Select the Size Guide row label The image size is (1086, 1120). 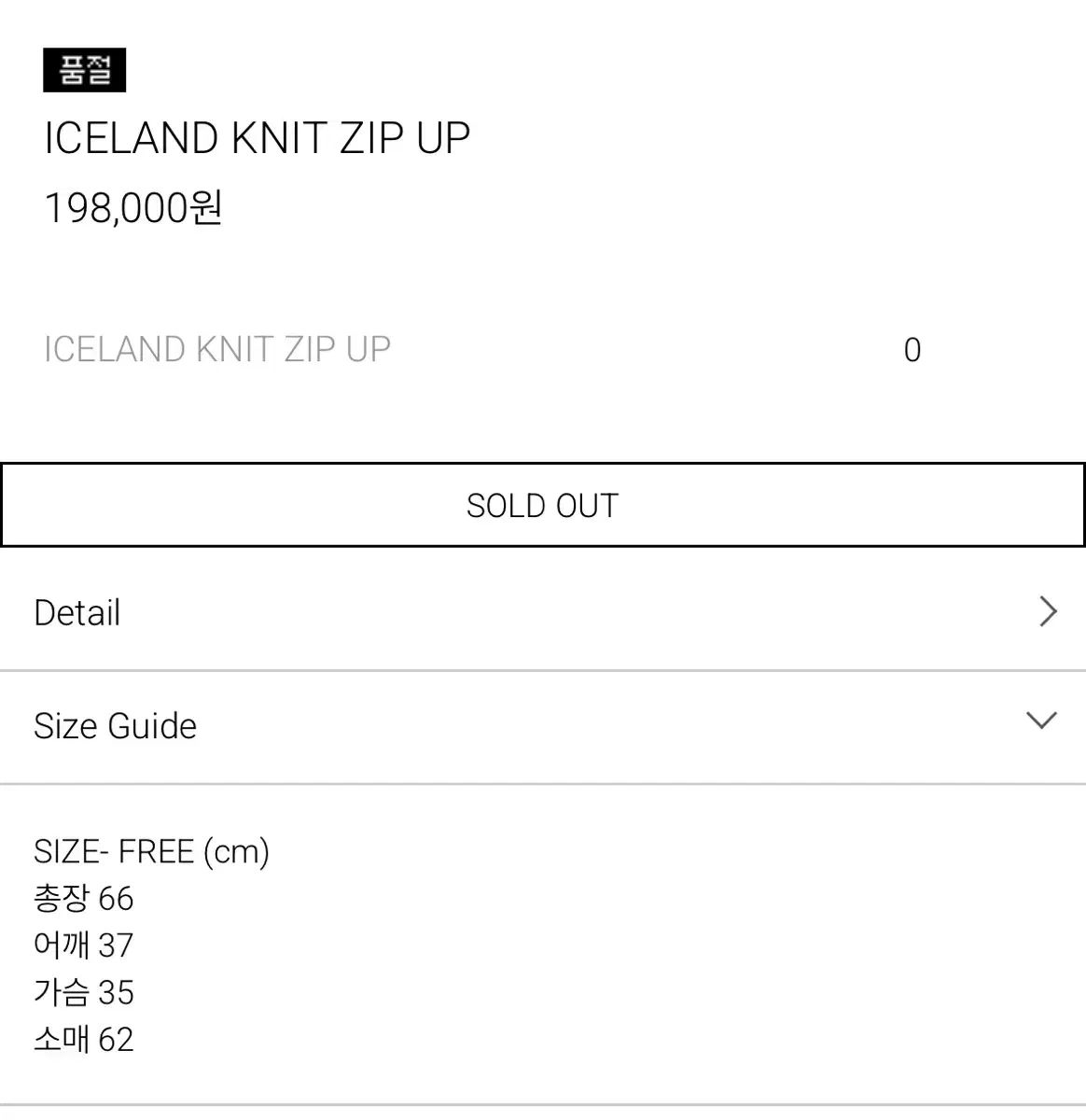point(116,726)
